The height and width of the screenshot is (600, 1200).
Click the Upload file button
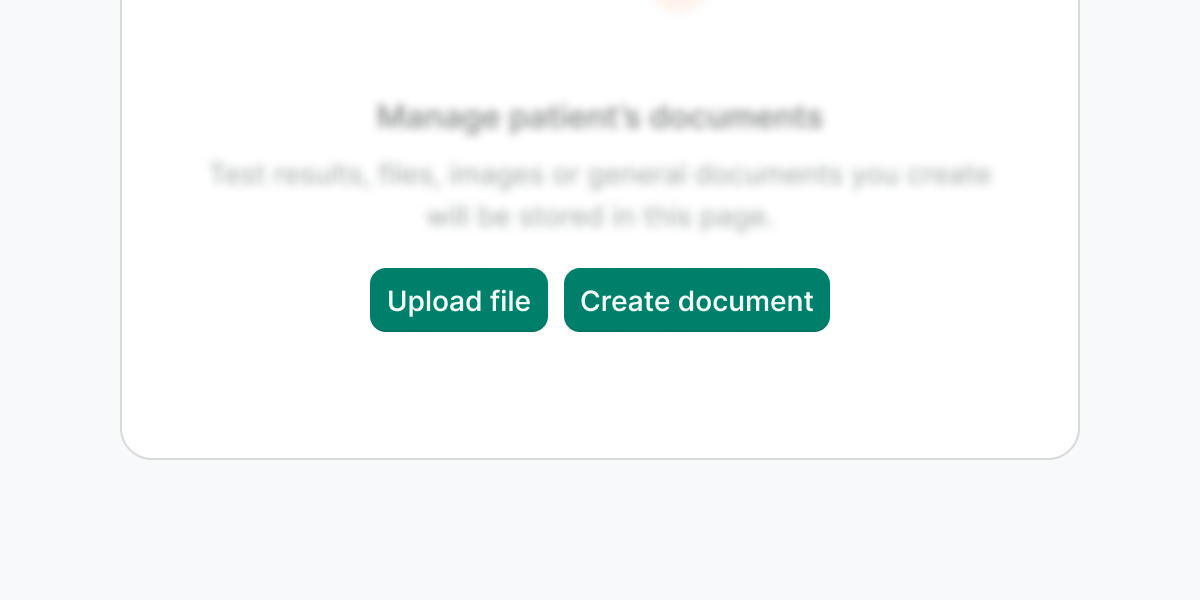(x=459, y=300)
